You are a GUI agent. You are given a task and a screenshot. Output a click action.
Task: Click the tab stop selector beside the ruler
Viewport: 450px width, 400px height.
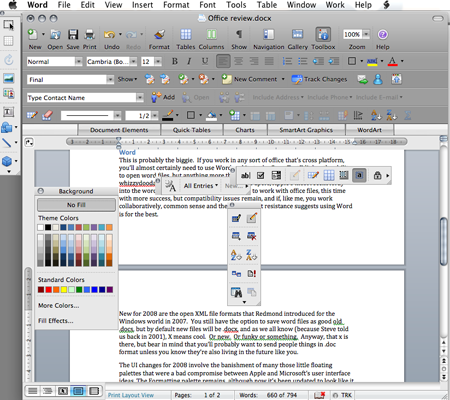[29, 142]
